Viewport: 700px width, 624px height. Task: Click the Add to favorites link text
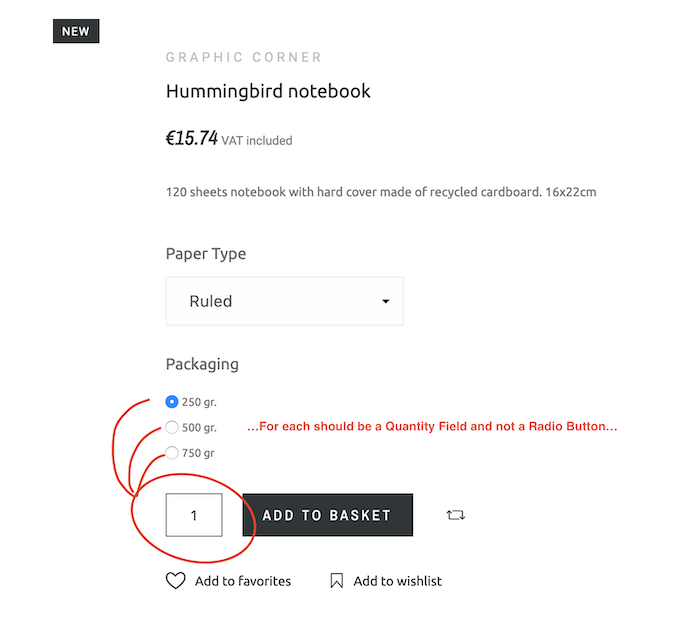click(243, 581)
